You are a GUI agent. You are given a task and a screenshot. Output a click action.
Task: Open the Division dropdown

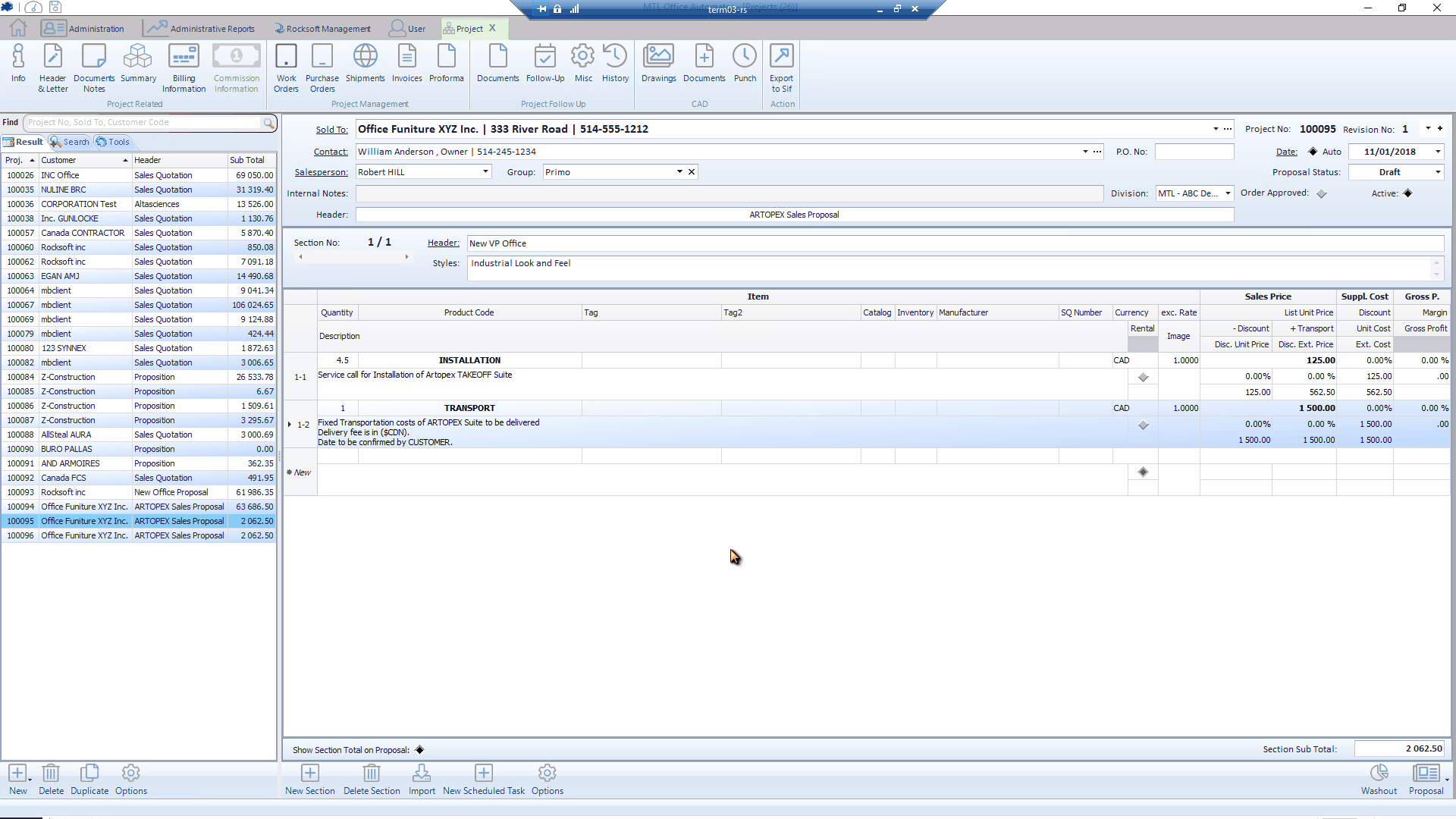[x=1228, y=193]
